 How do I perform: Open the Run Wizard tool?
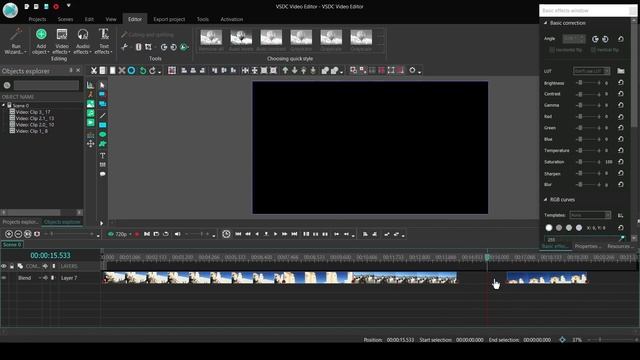pyautogui.click(x=16, y=41)
